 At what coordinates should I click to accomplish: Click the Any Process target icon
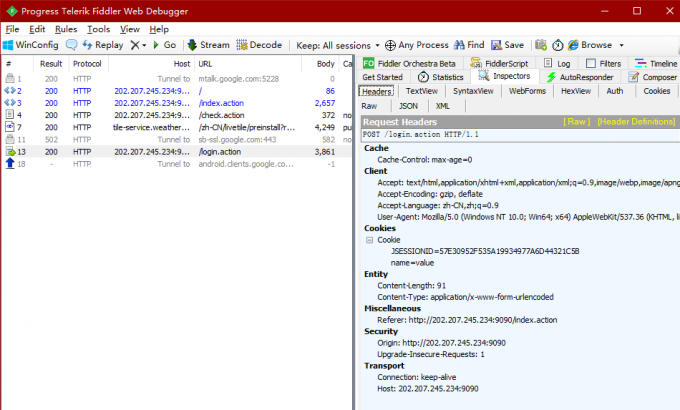[390, 45]
